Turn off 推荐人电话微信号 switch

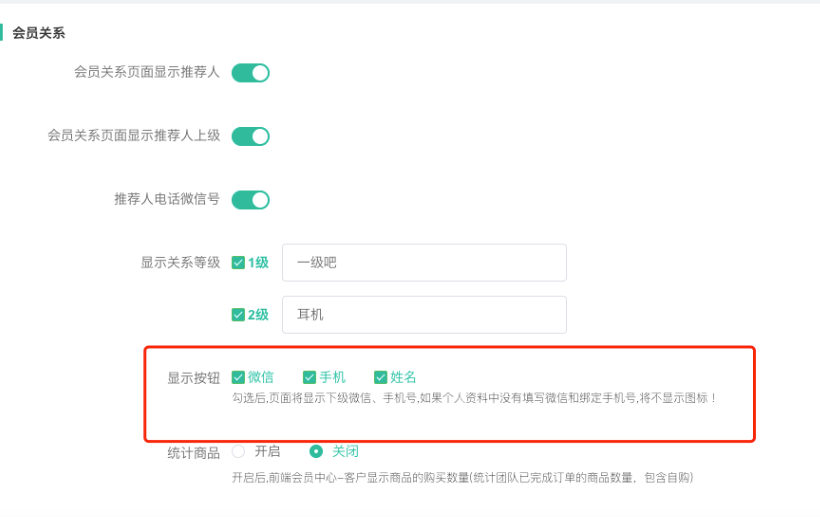(250, 200)
